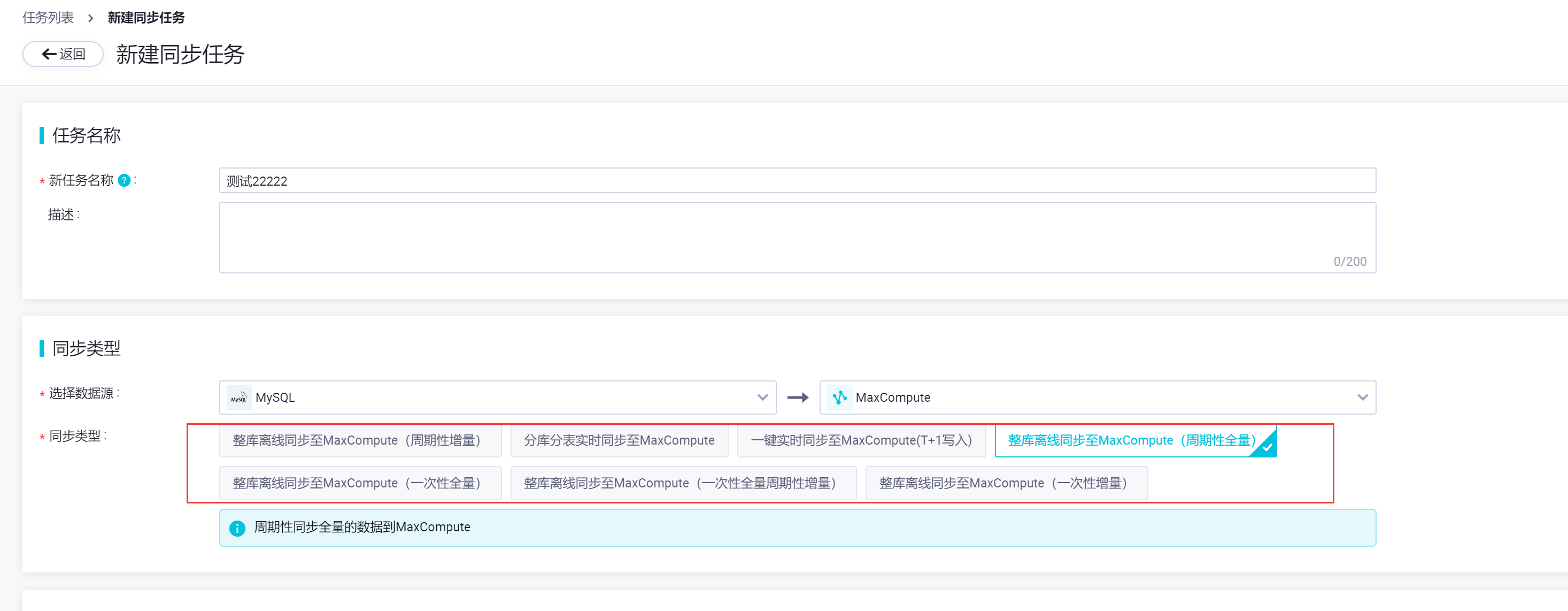Click the 0/200 character counter
1568x611 pixels.
point(1349,262)
